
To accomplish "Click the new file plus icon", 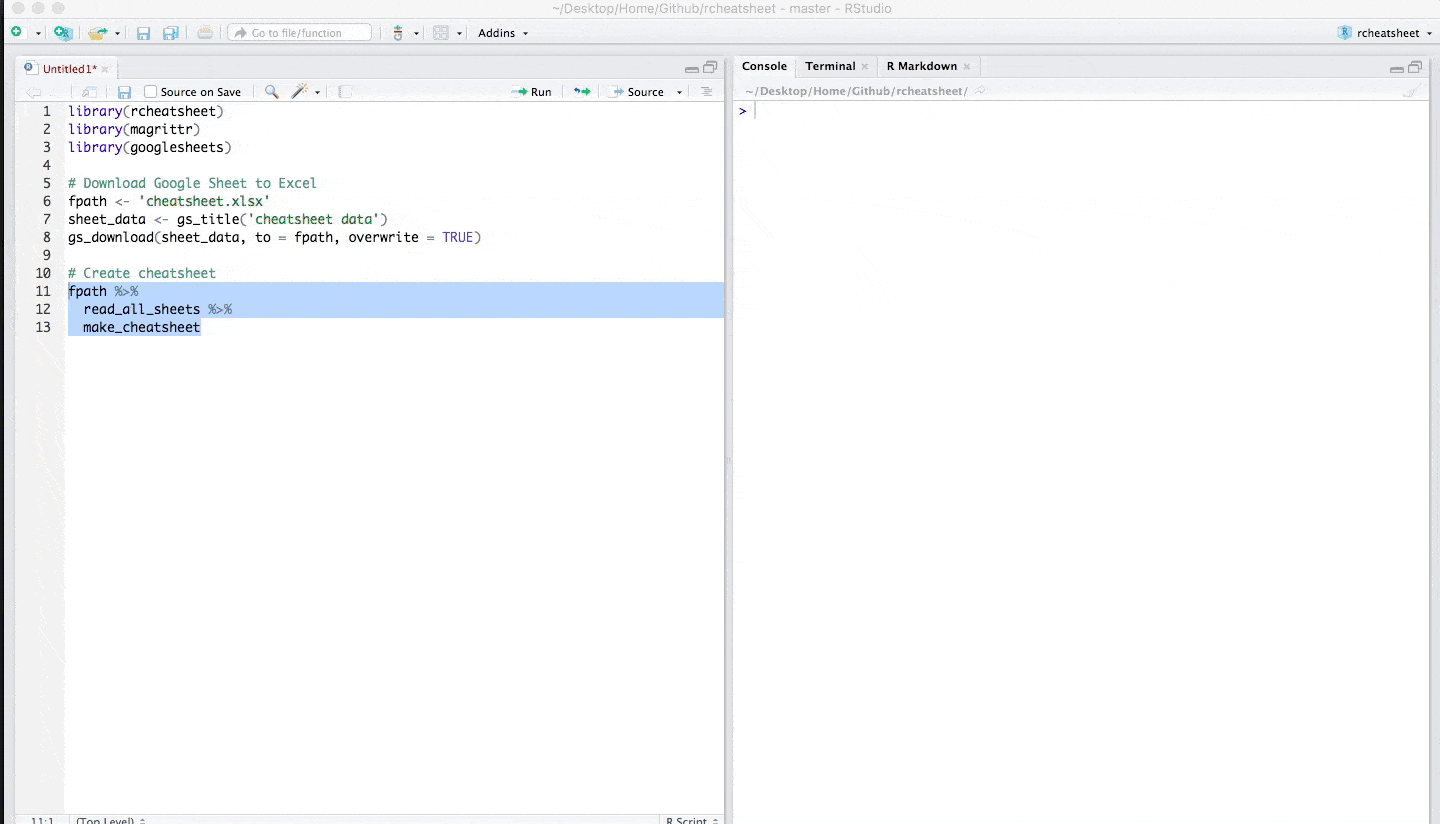I will click(16, 33).
